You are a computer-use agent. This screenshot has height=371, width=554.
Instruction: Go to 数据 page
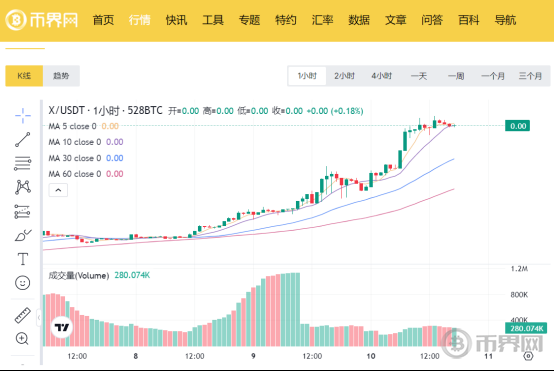tap(359, 20)
